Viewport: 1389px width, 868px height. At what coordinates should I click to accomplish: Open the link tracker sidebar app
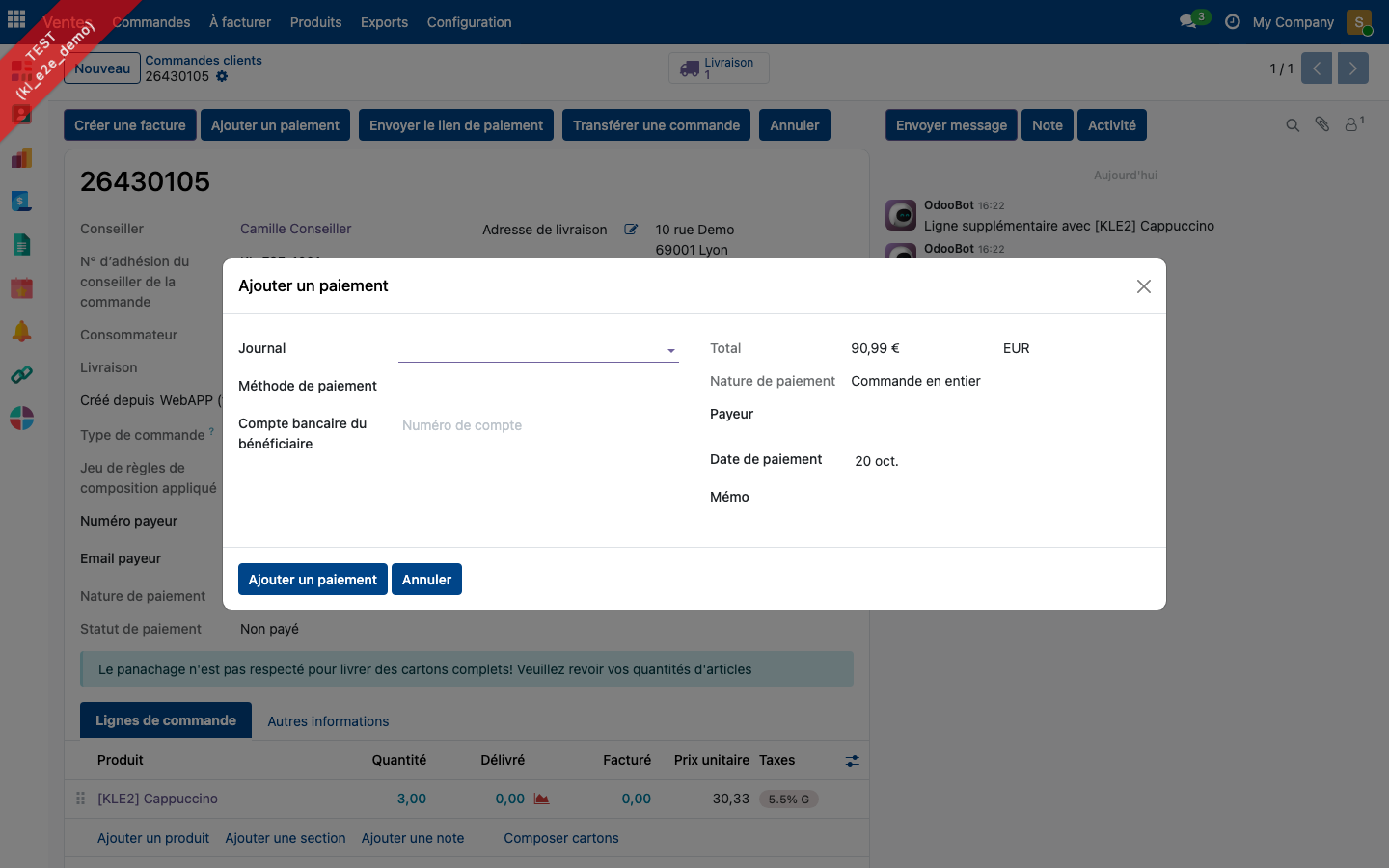click(21, 374)
